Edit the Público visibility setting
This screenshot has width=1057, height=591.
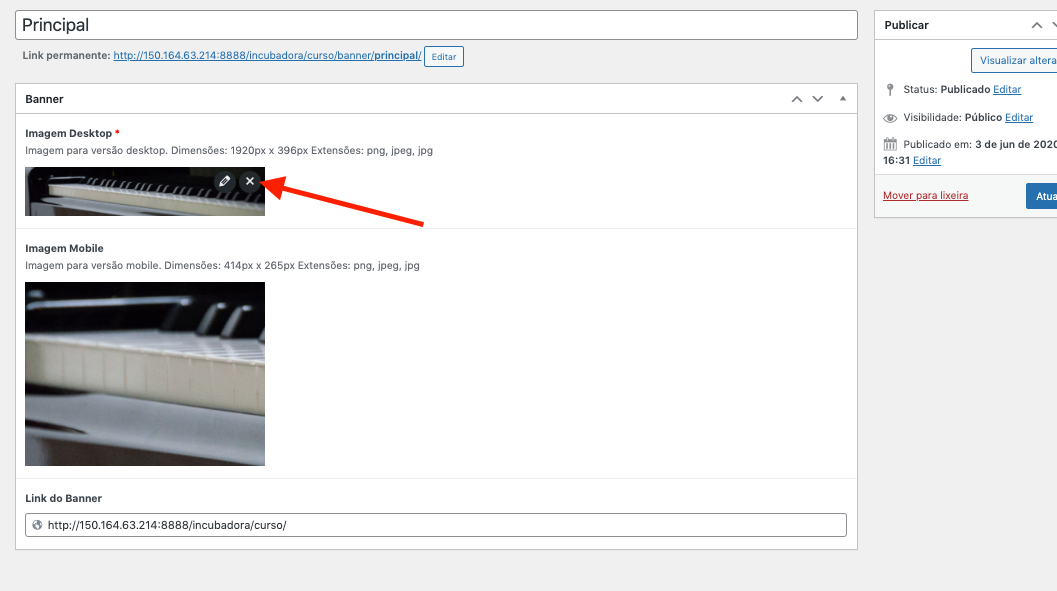click(1019, 118)
